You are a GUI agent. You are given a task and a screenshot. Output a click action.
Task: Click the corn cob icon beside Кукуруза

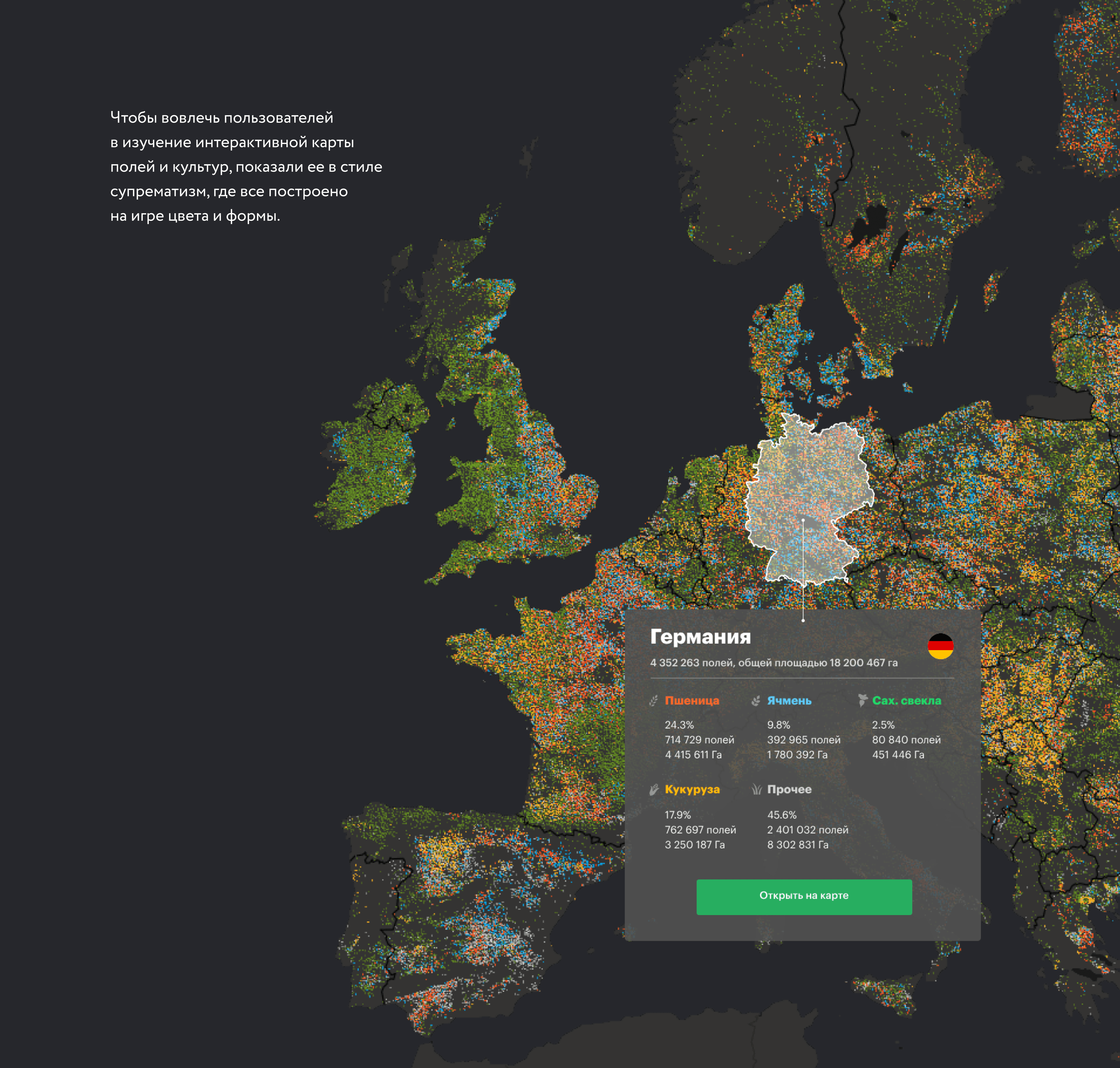(x=654, y=790)
